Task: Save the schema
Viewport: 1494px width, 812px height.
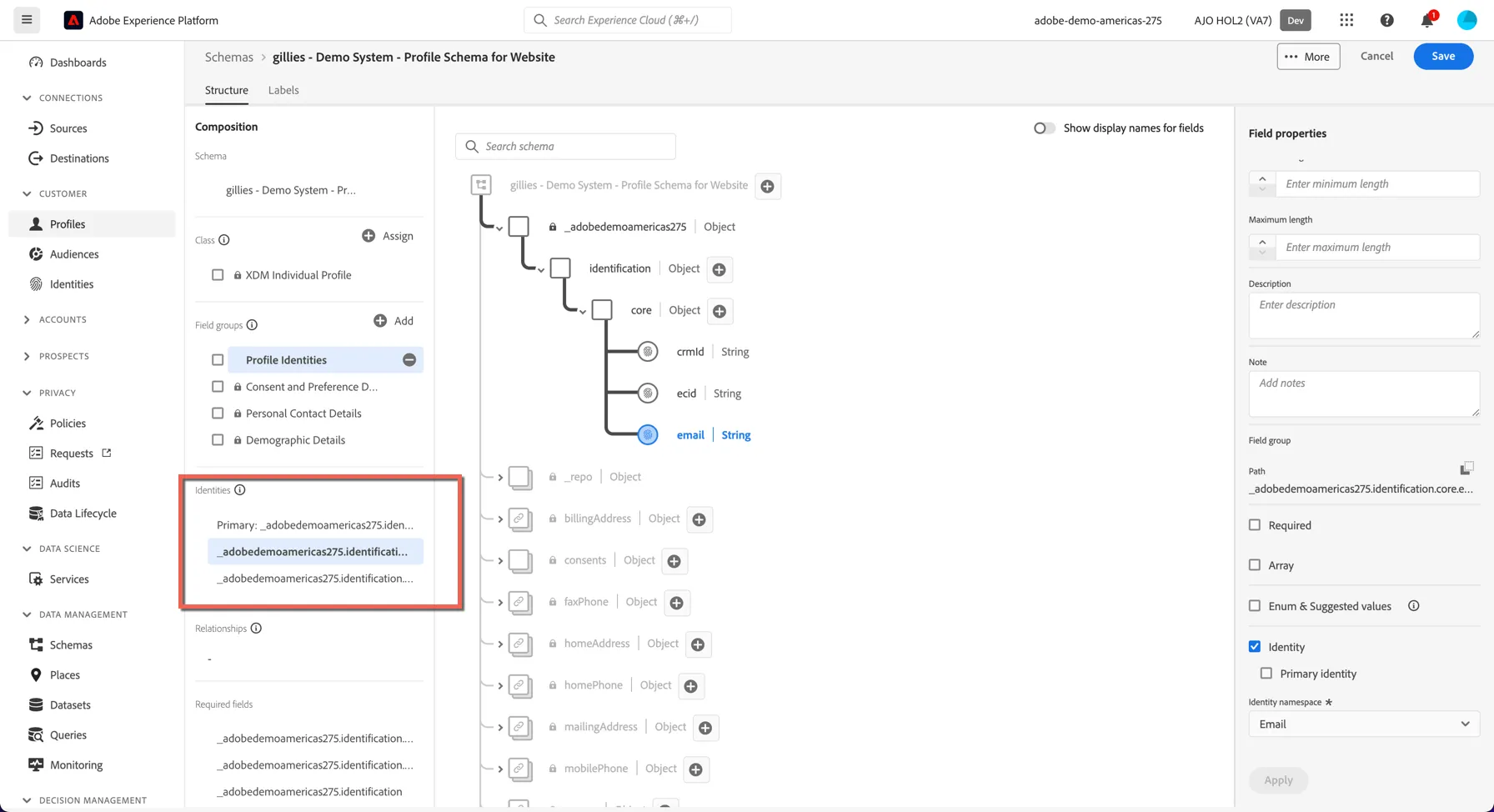Action: click(1443, 57)
